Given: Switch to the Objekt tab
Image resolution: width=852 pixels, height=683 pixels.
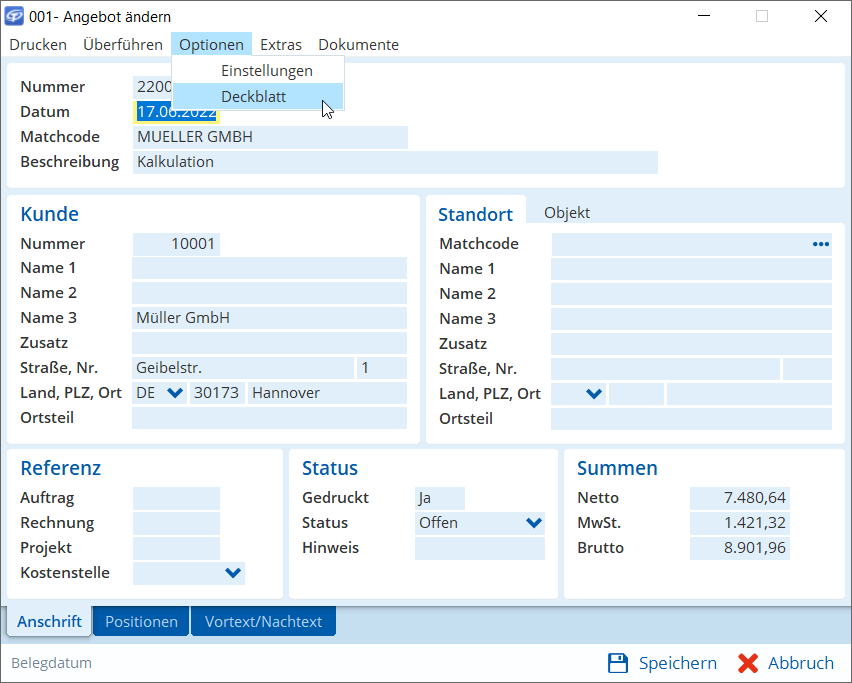Looking at the screenshot, I should pos(567,213).
